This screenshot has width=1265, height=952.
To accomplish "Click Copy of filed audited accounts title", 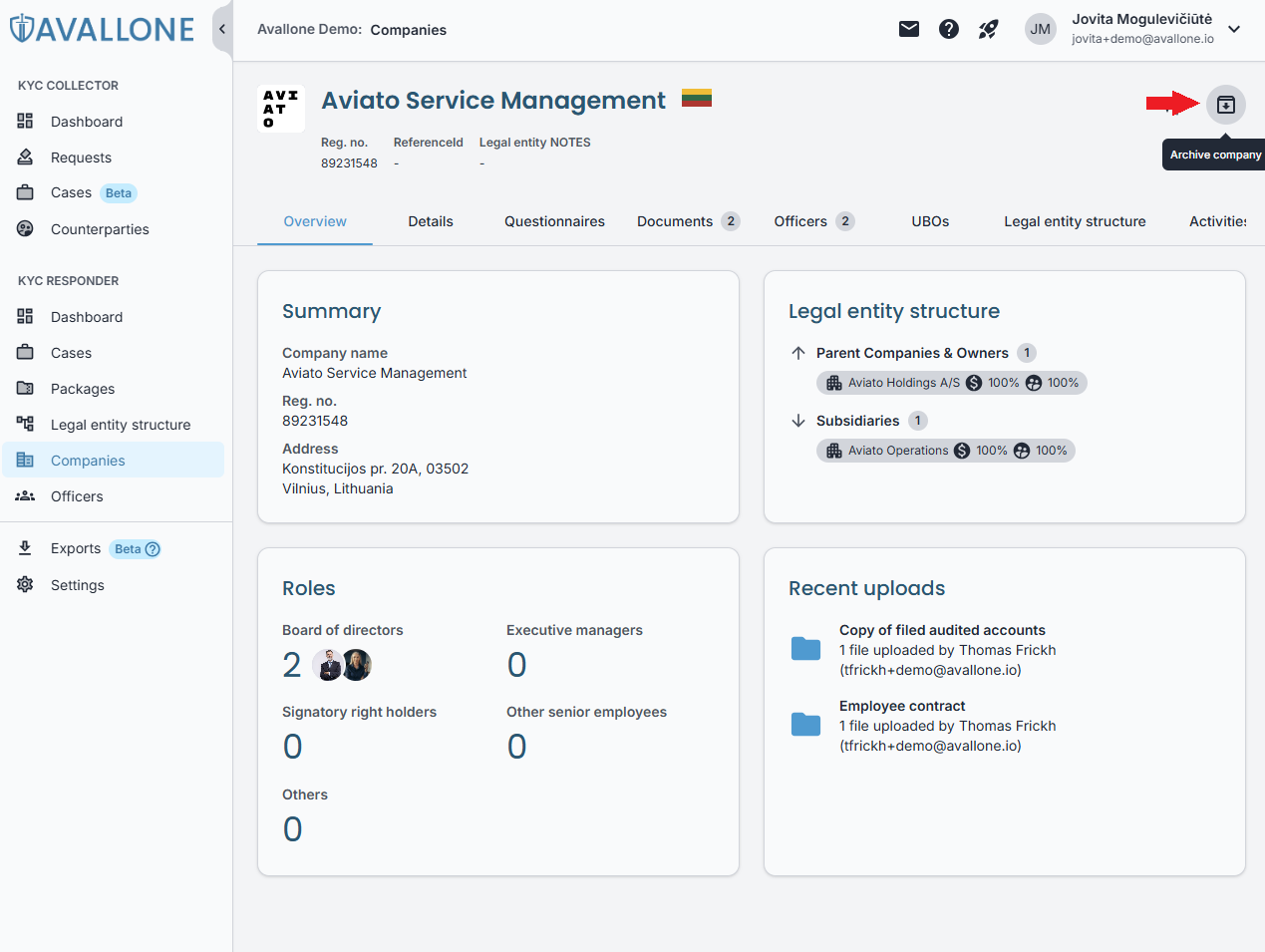I will (942, 630).
